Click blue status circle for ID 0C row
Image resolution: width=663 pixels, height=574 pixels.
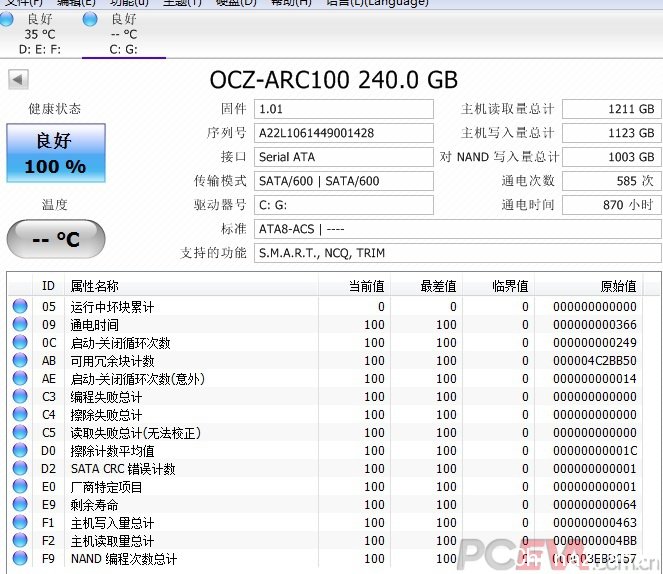[20, 342]
